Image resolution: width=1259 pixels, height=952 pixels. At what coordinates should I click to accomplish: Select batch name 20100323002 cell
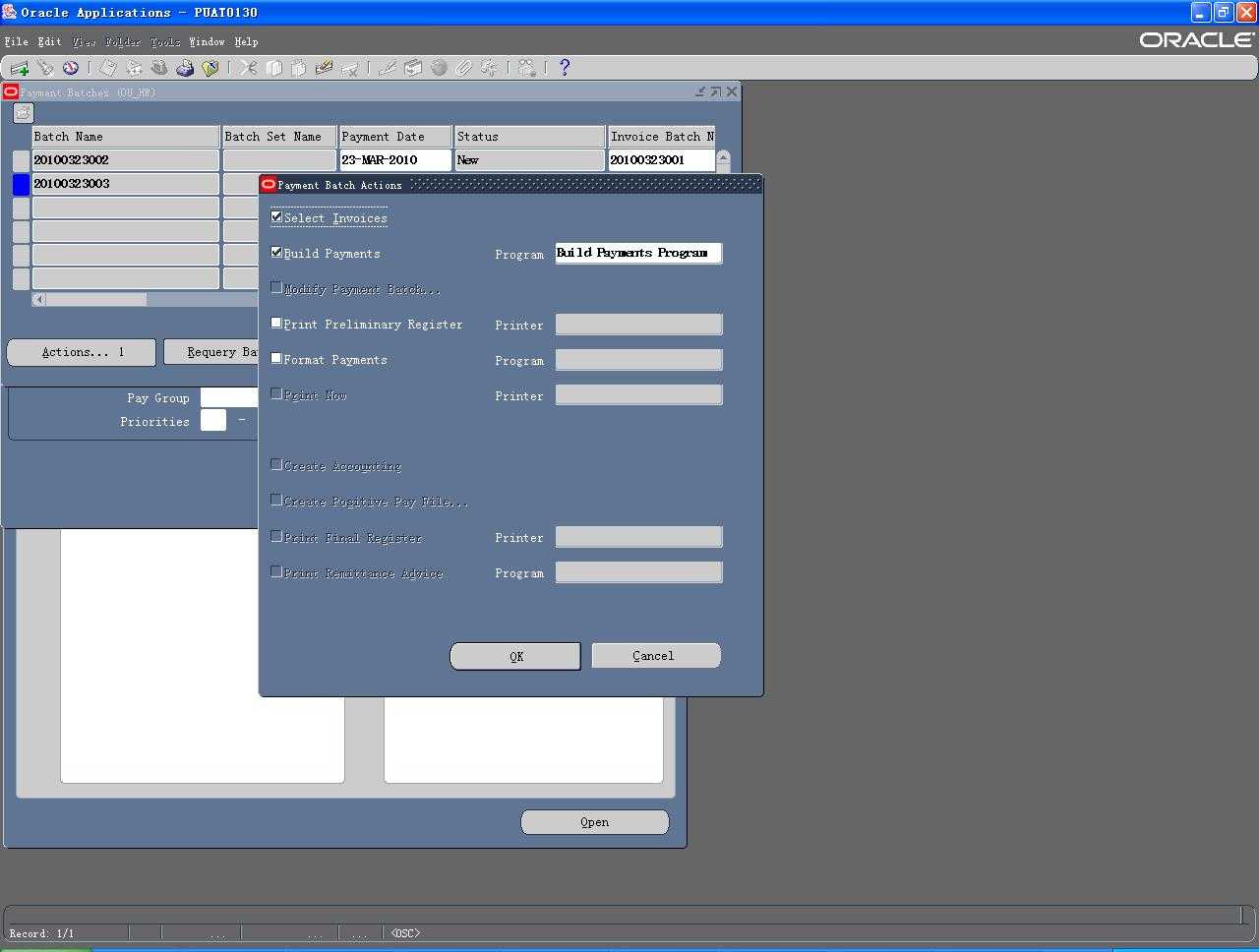(125, 159)
